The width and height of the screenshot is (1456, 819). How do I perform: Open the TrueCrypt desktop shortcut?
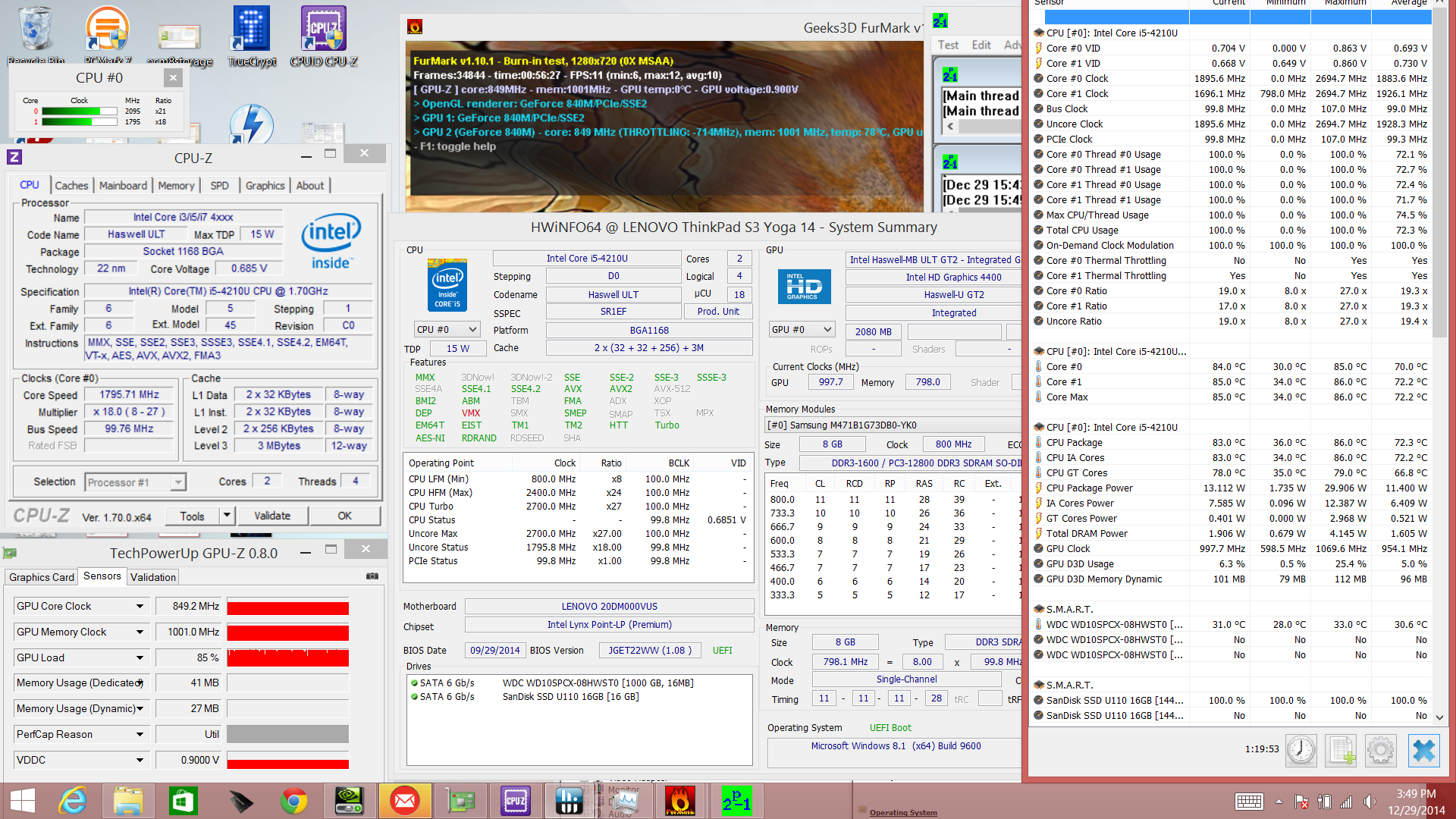(252, 34)
